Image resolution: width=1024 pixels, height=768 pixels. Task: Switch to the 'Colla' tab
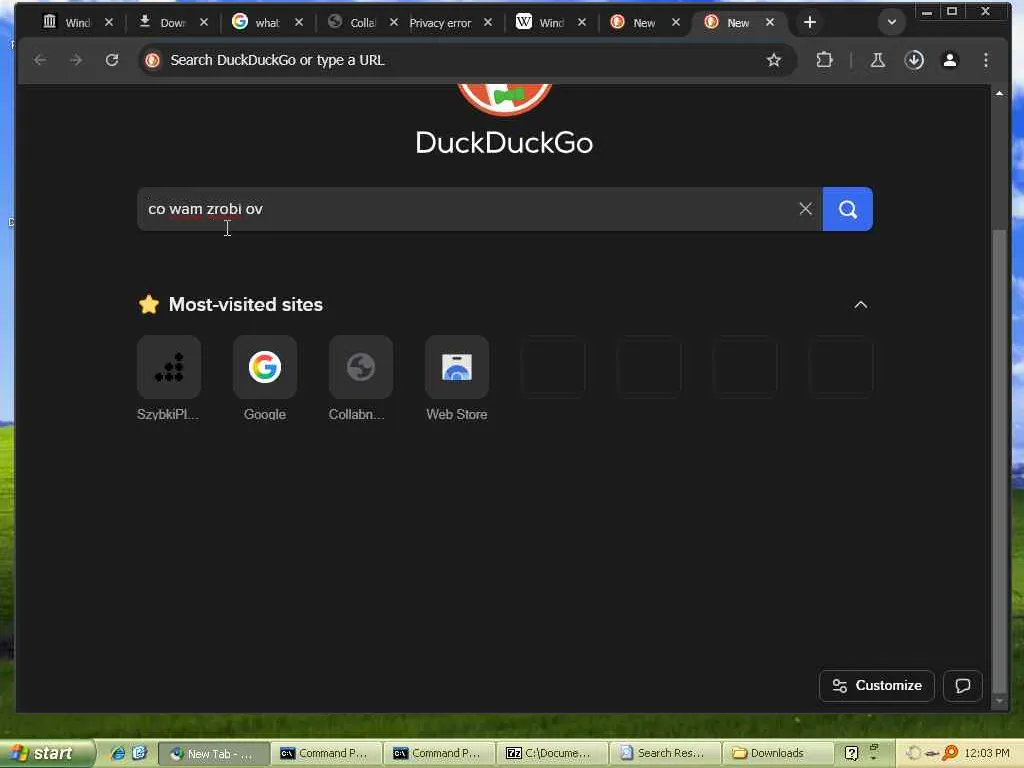pyautogui.click(x=353, y=22)
